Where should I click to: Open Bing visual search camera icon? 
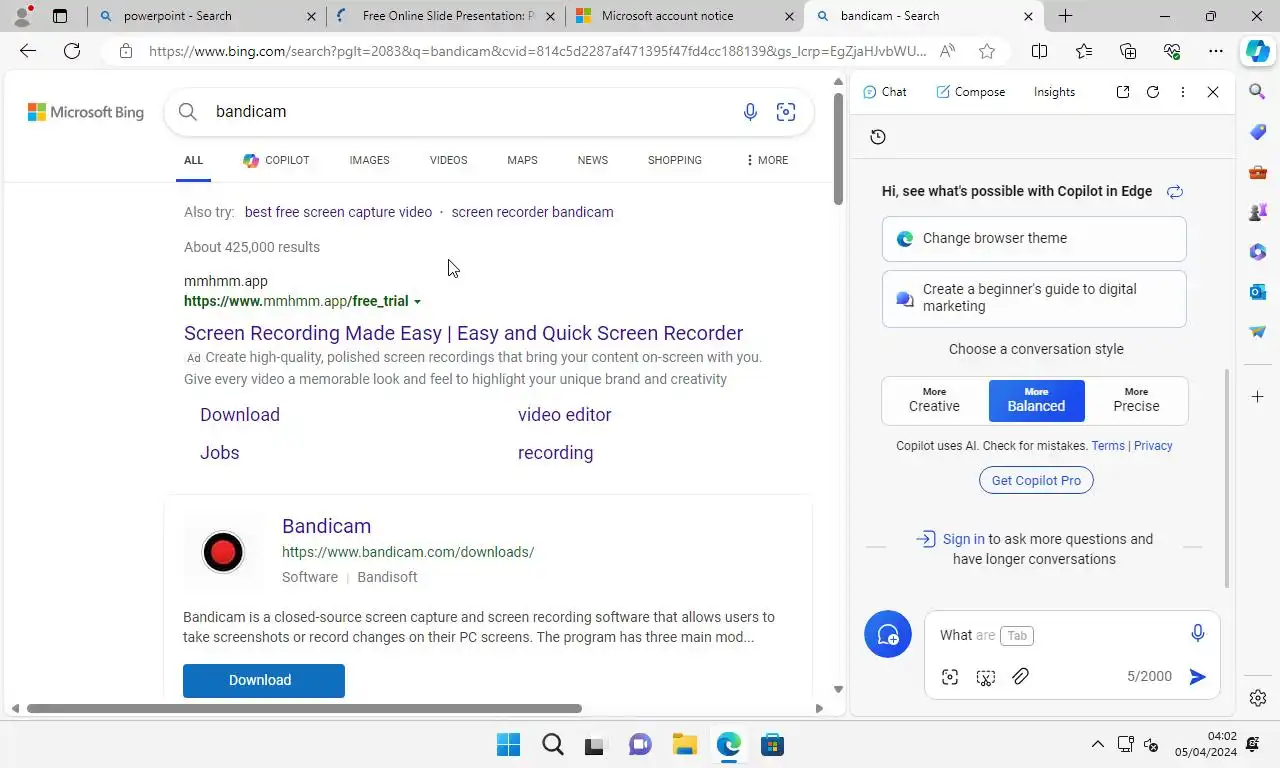click(x=786, y=112)
